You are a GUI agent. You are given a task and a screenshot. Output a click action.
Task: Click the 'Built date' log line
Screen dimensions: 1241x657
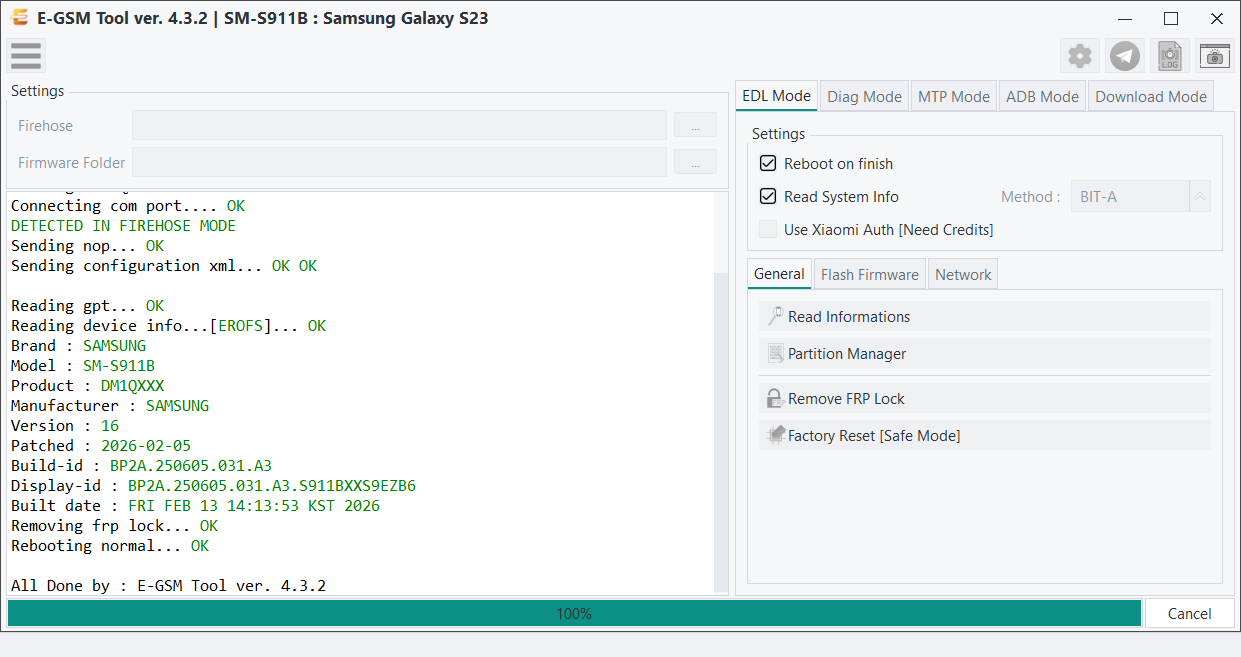195,506
